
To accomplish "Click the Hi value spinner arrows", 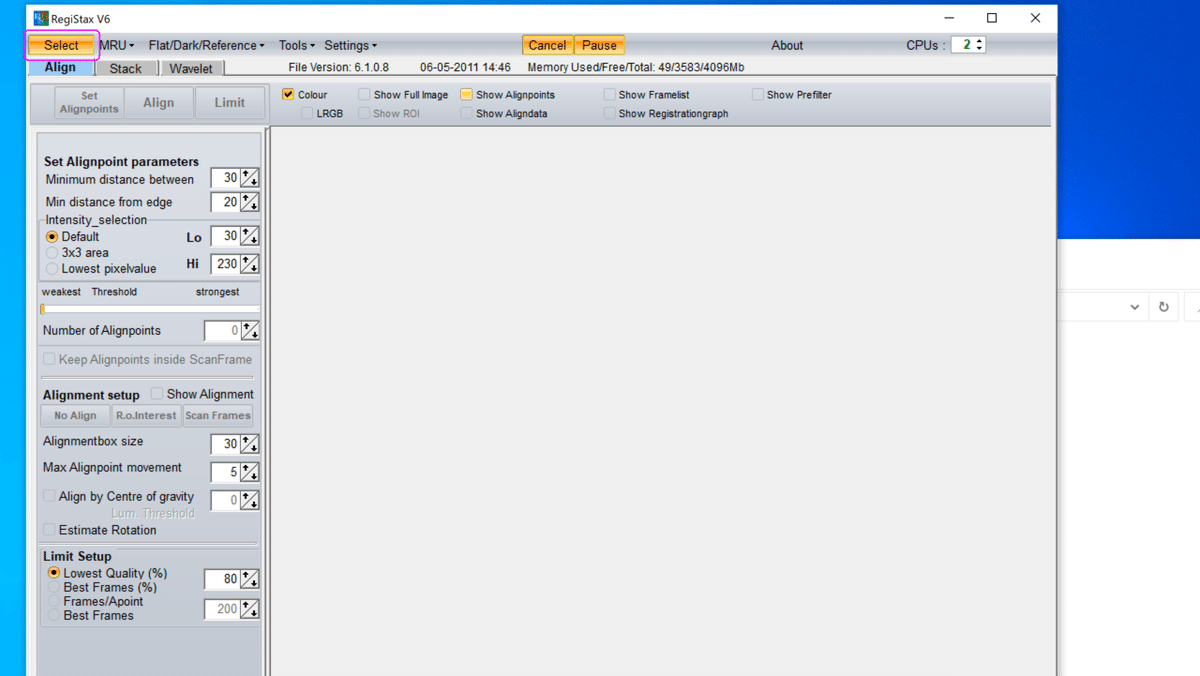I will click(250, 264).
